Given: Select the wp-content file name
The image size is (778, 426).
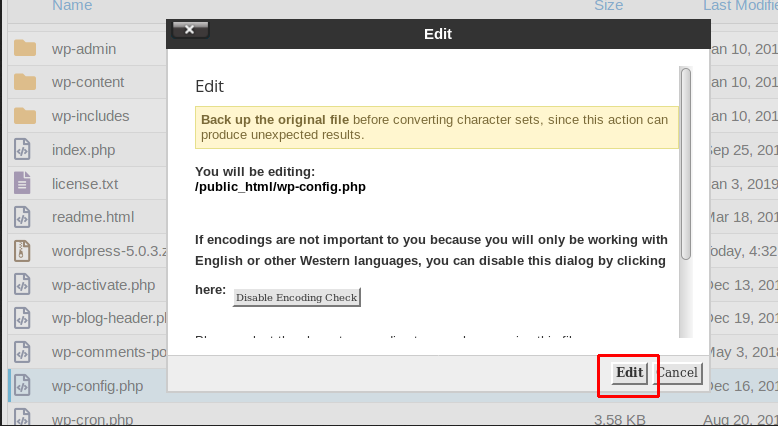Looking at the screenshot, I should (88, 82).
